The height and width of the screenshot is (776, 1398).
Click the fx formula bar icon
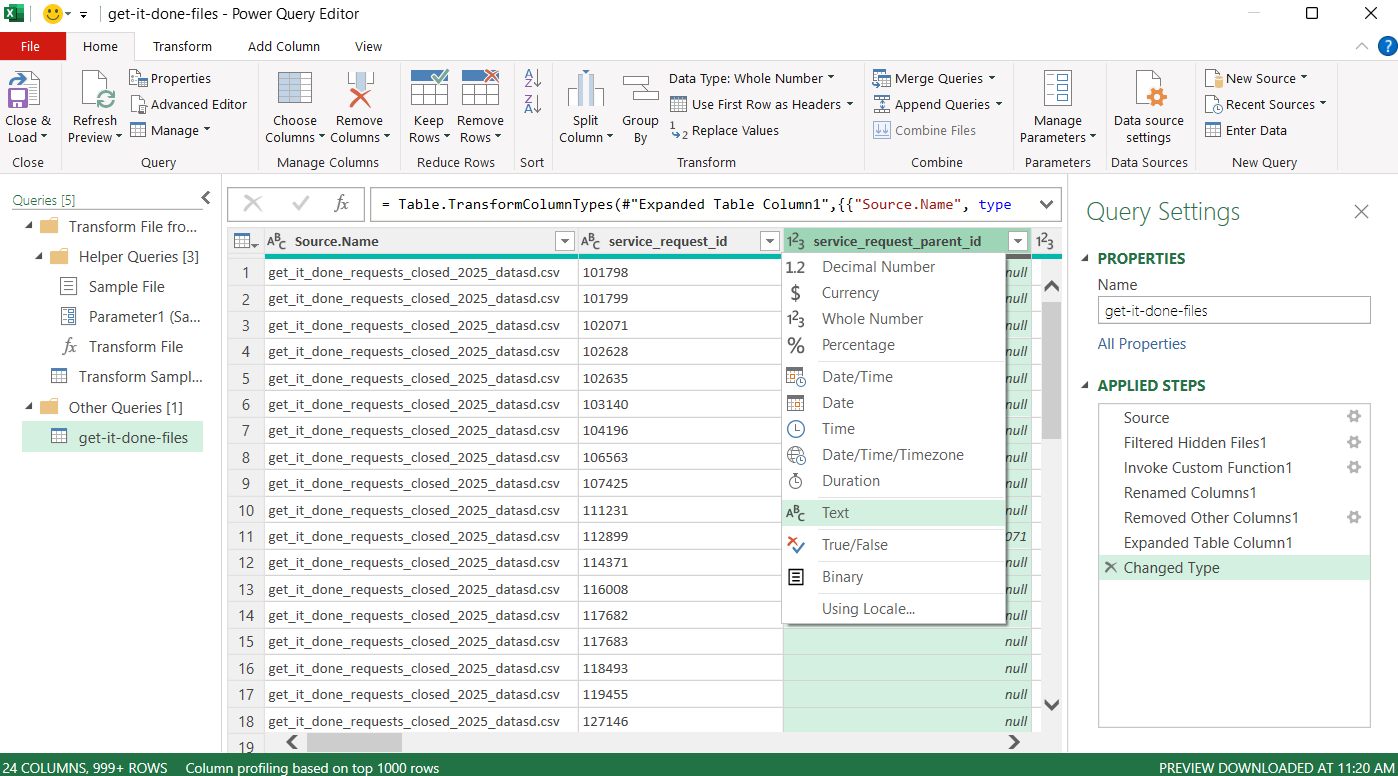[x=342, y=204]
